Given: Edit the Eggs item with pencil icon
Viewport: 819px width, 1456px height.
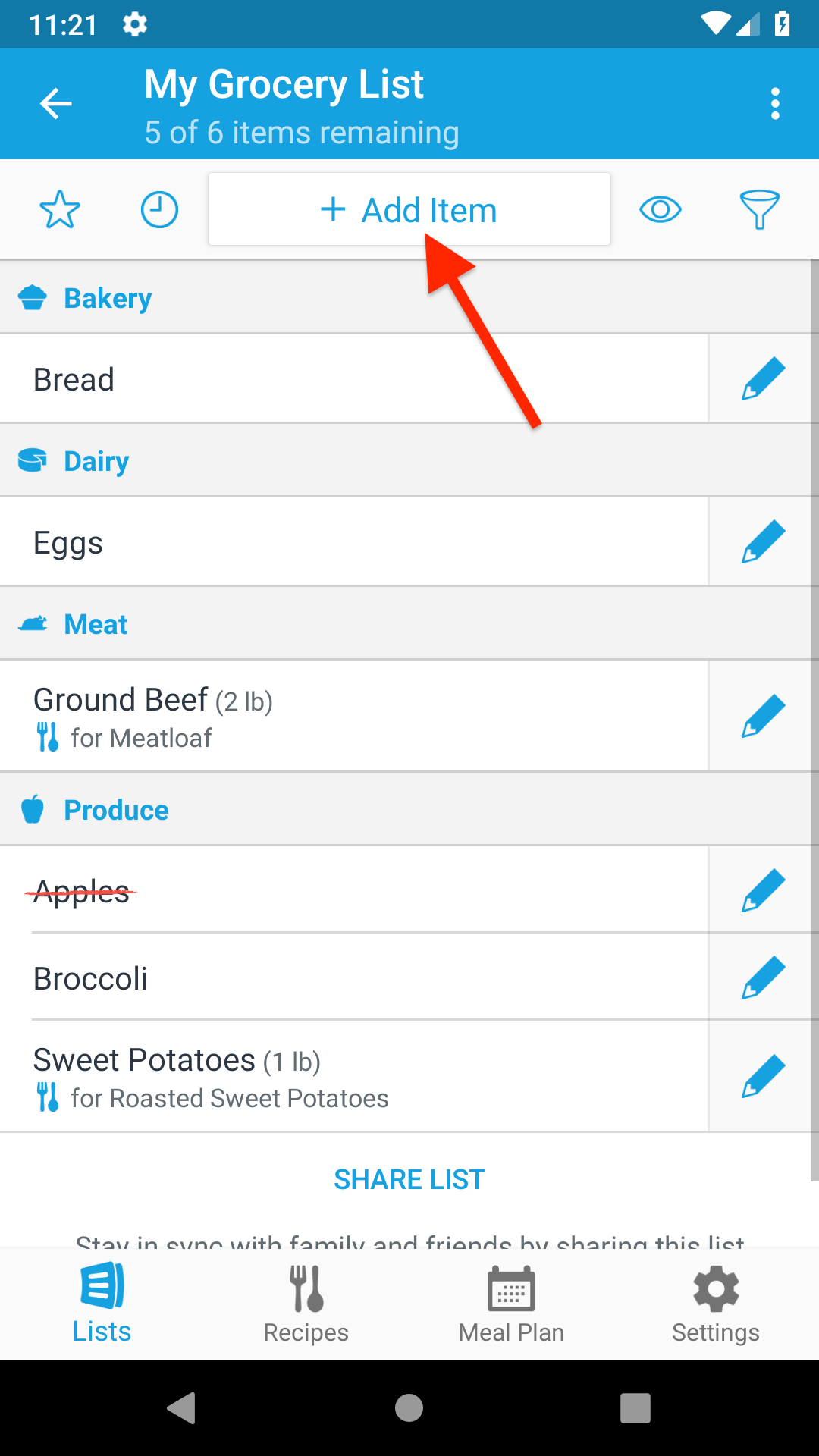Looking at the screenshot, I should pyautogui.click(x=763, y=541).
